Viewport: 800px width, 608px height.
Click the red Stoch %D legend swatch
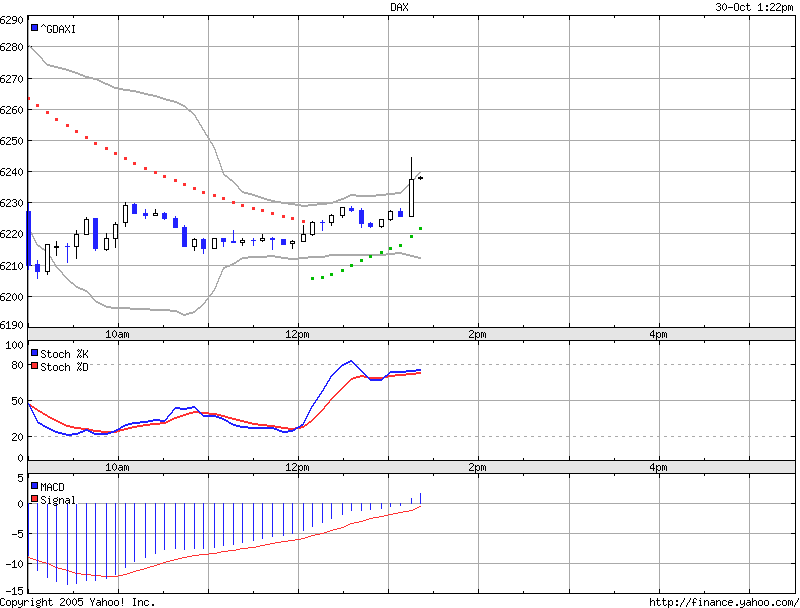[x=34, y=366]
